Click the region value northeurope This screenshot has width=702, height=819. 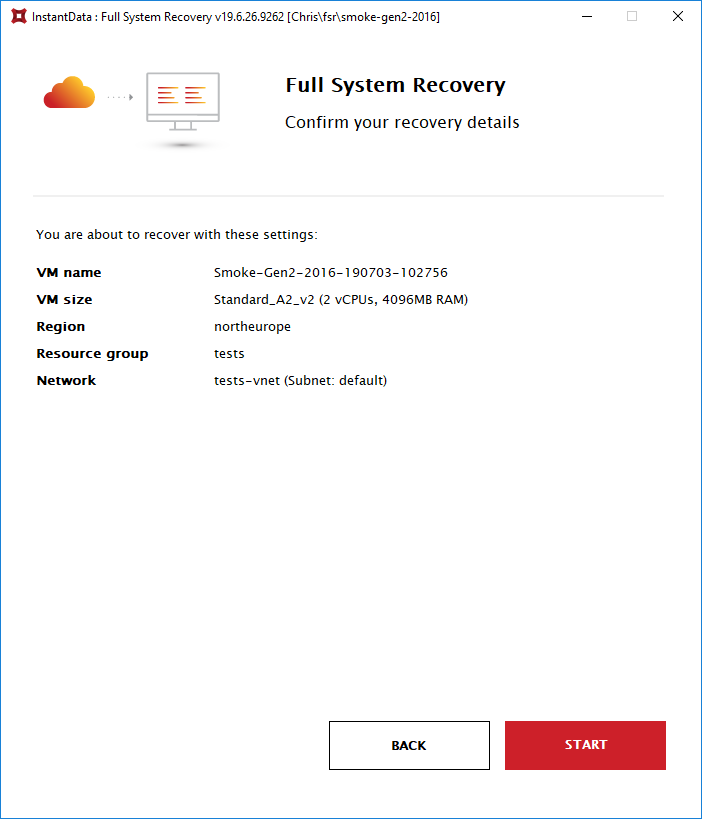(252, 327)
